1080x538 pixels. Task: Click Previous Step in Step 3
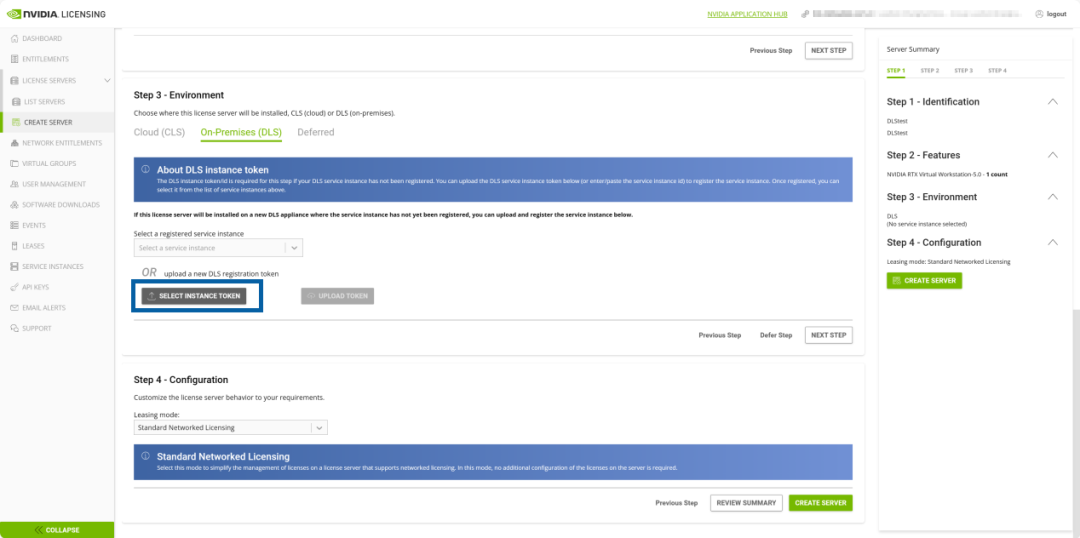[x=720, y=335]
